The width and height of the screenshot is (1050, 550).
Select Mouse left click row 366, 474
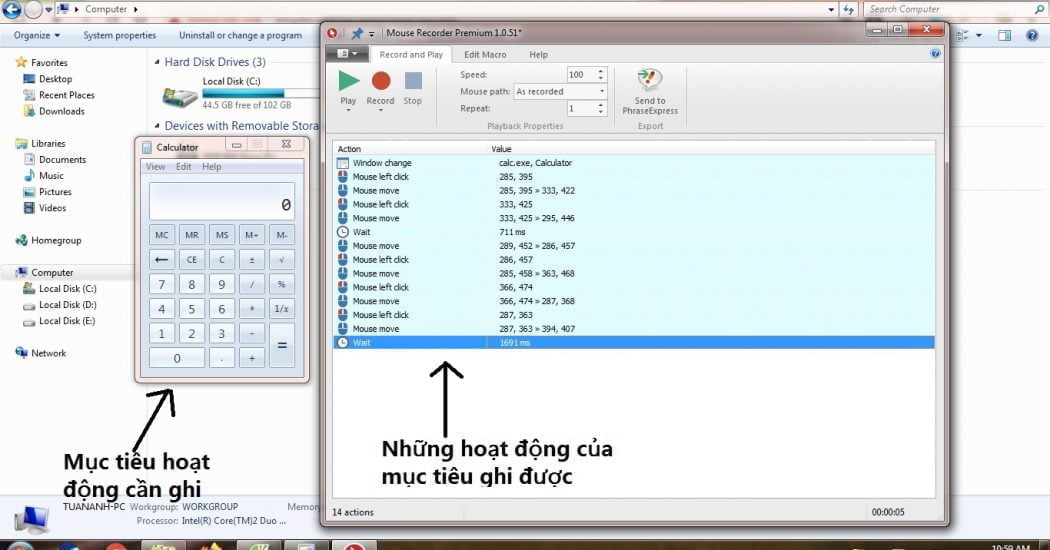point(633,287)
